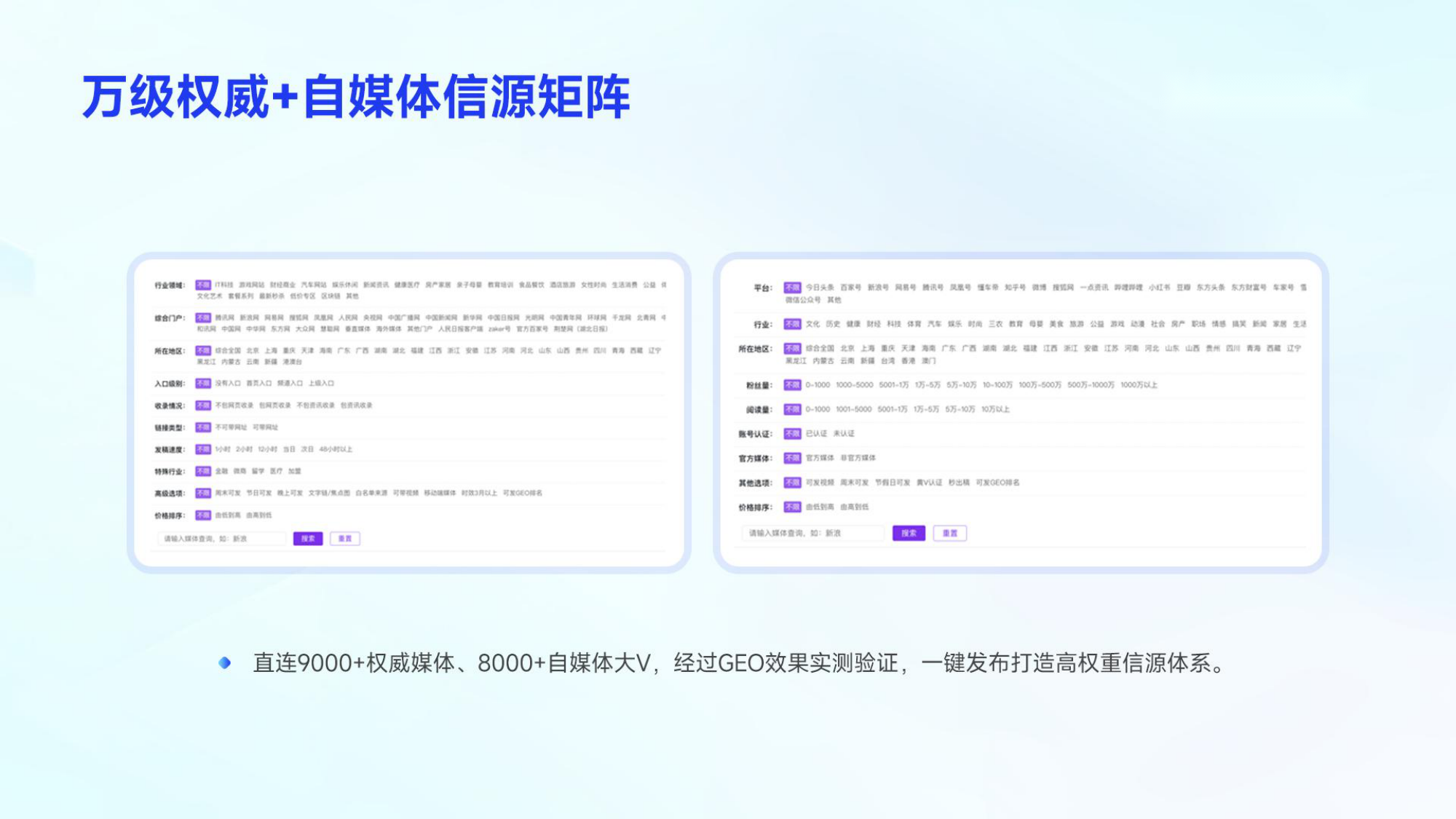The width and height of the screenshot is (1456, 819).
Task: Choose 微信公众号 platform
Action: pyautogui.click(x=803, y=300)
